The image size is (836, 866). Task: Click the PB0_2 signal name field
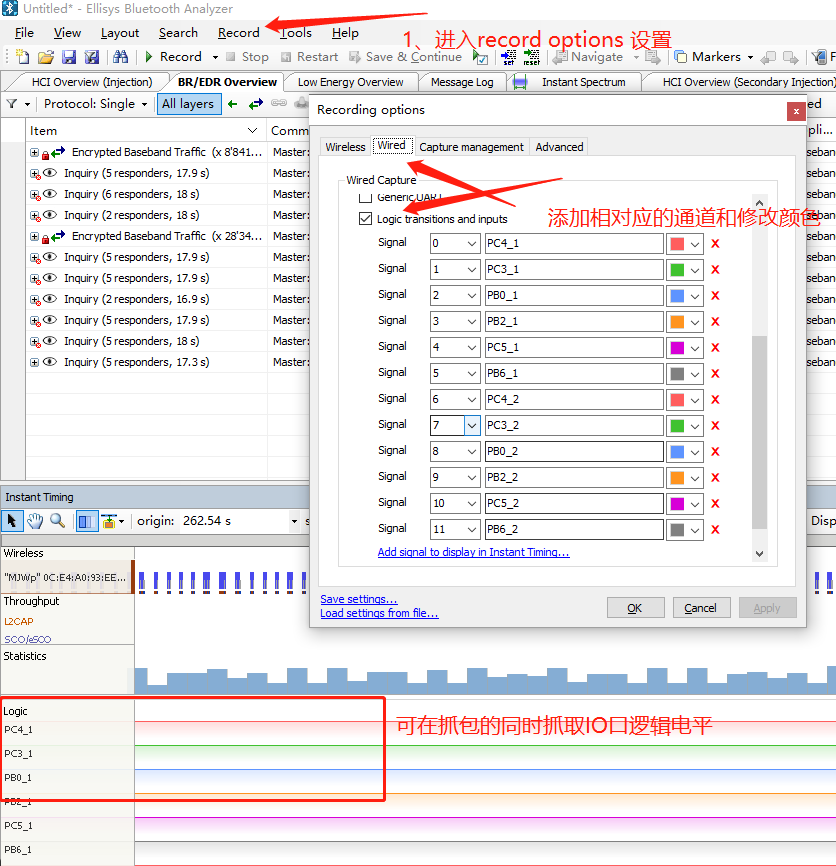[574, 451]
